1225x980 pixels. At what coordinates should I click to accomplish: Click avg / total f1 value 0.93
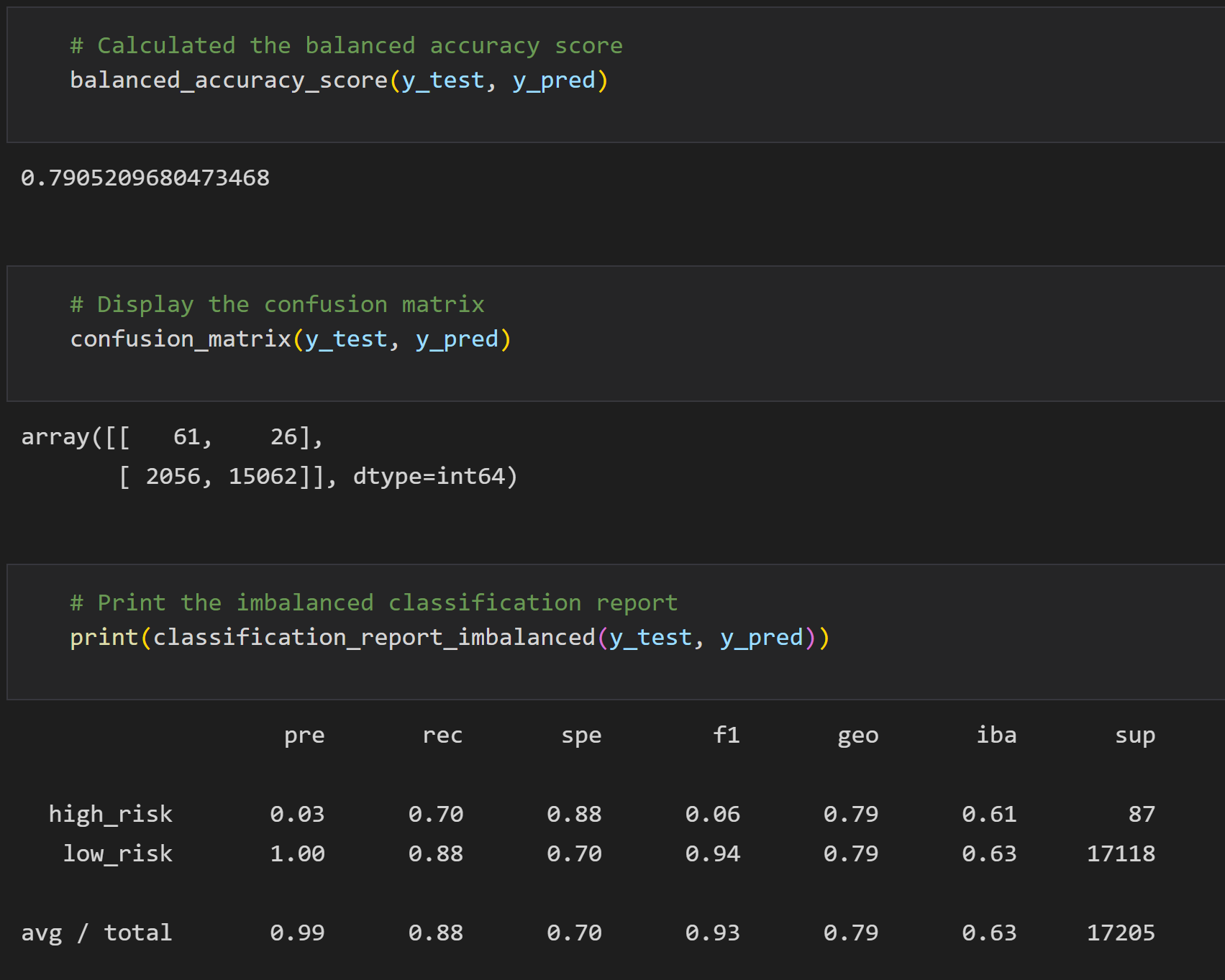[713, 933]
